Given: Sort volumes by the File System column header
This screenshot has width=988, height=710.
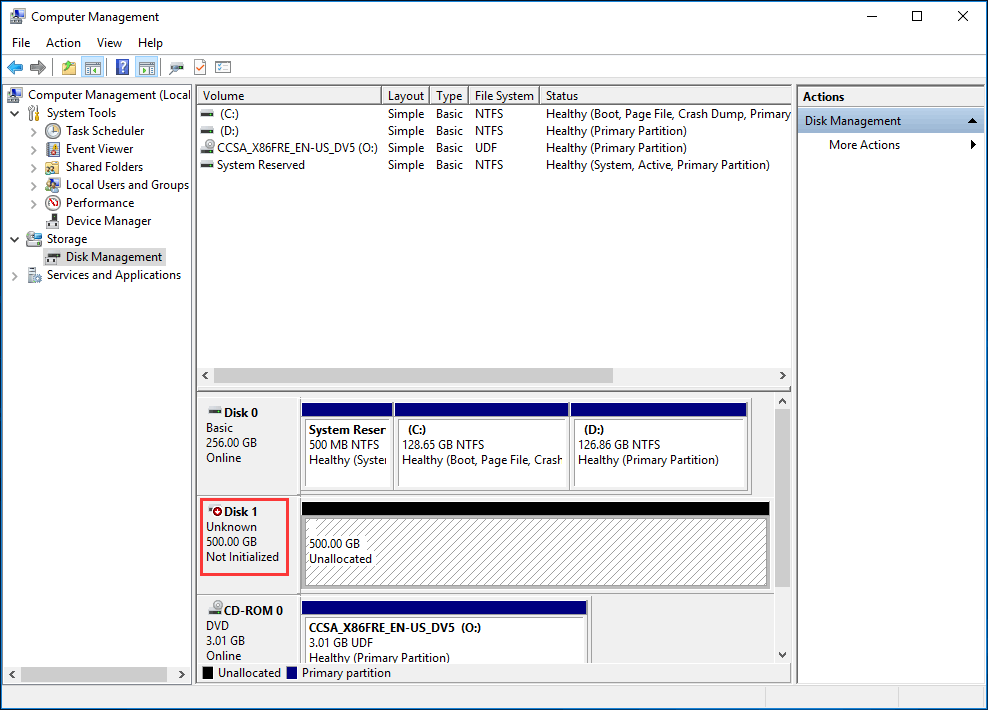Looking at the screenshot, I should tap(504, 96).
